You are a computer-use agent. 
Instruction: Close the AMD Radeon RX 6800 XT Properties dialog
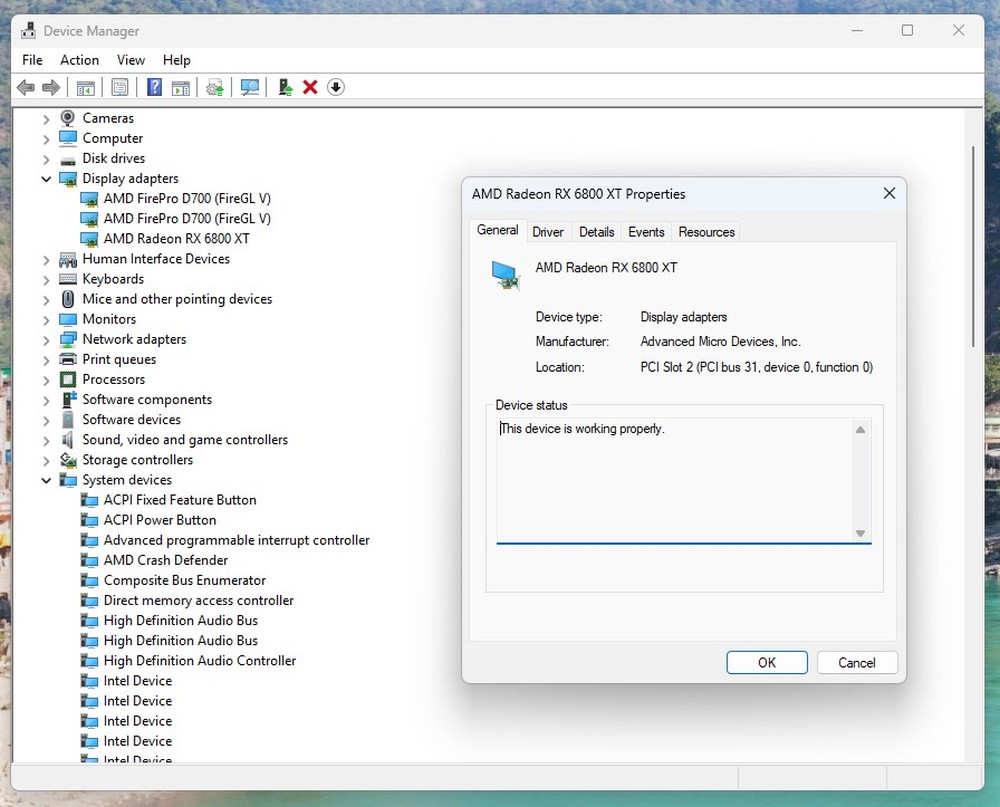coord(889,193)
